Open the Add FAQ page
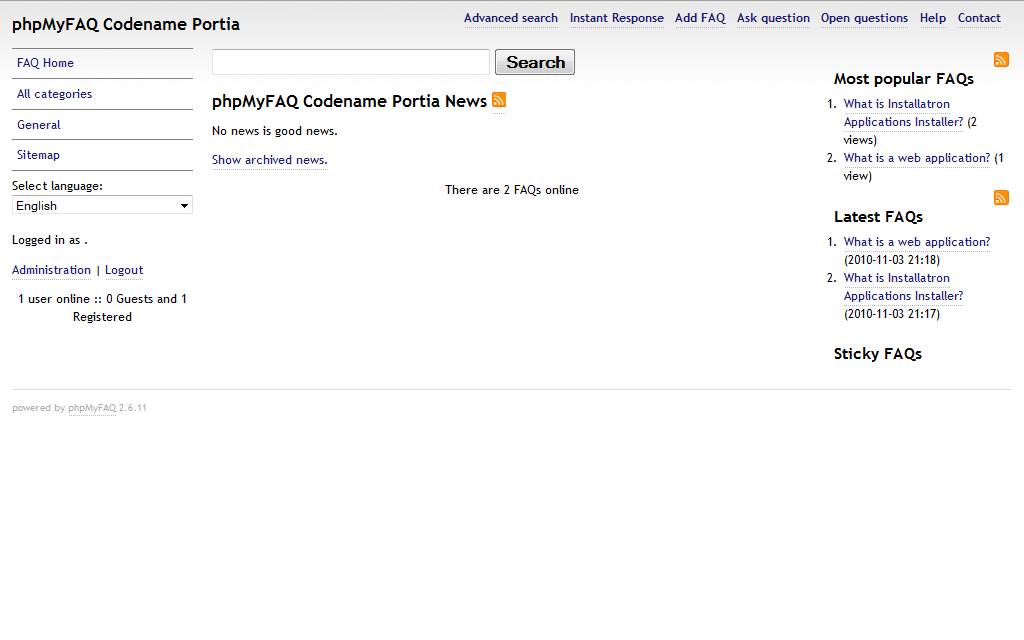The image size is (1024, 640). [x=700, y=18]
